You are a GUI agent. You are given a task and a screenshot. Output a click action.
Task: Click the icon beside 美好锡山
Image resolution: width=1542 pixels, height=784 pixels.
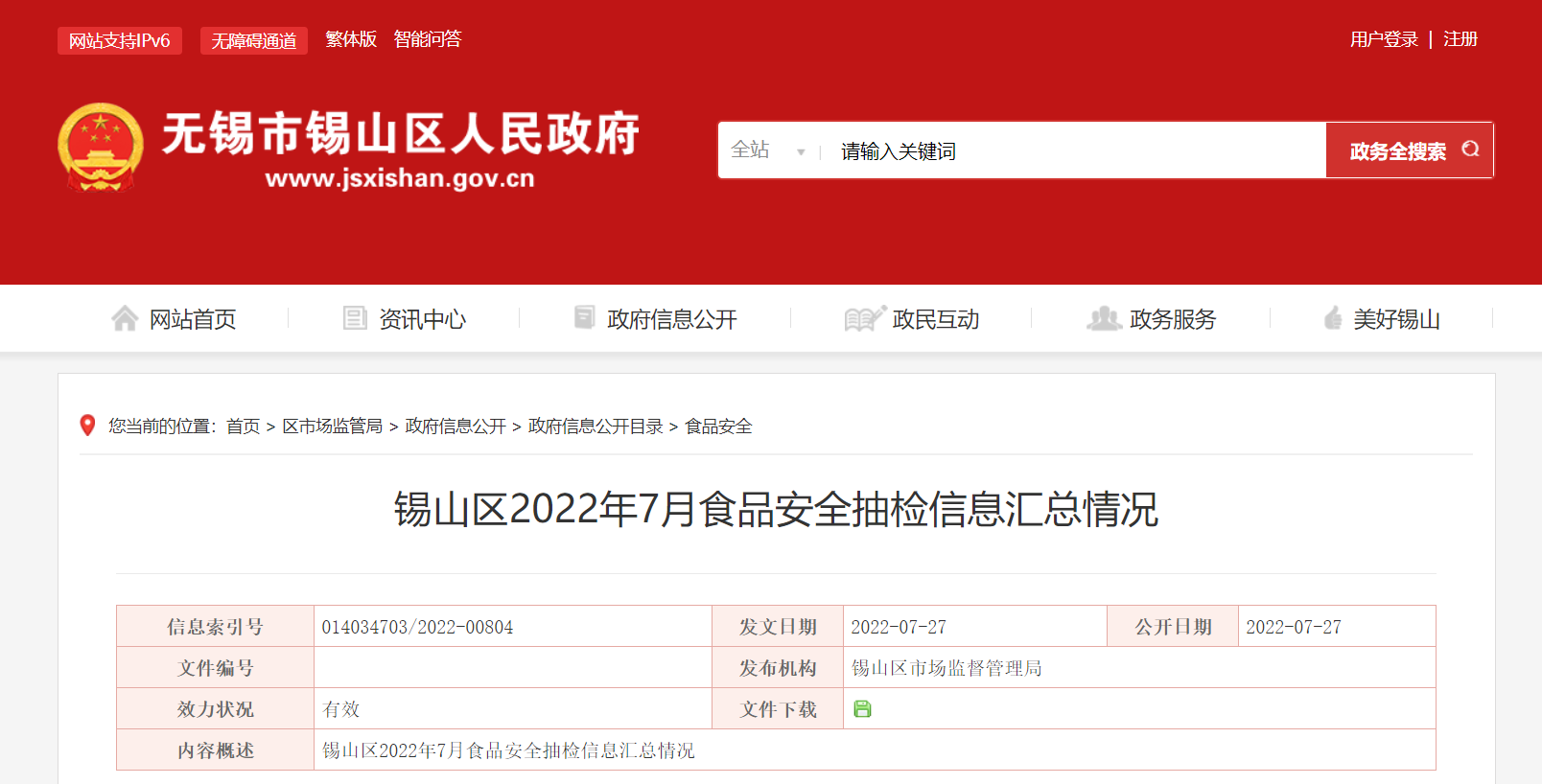pyautogui.click(x=1333, y=318)
